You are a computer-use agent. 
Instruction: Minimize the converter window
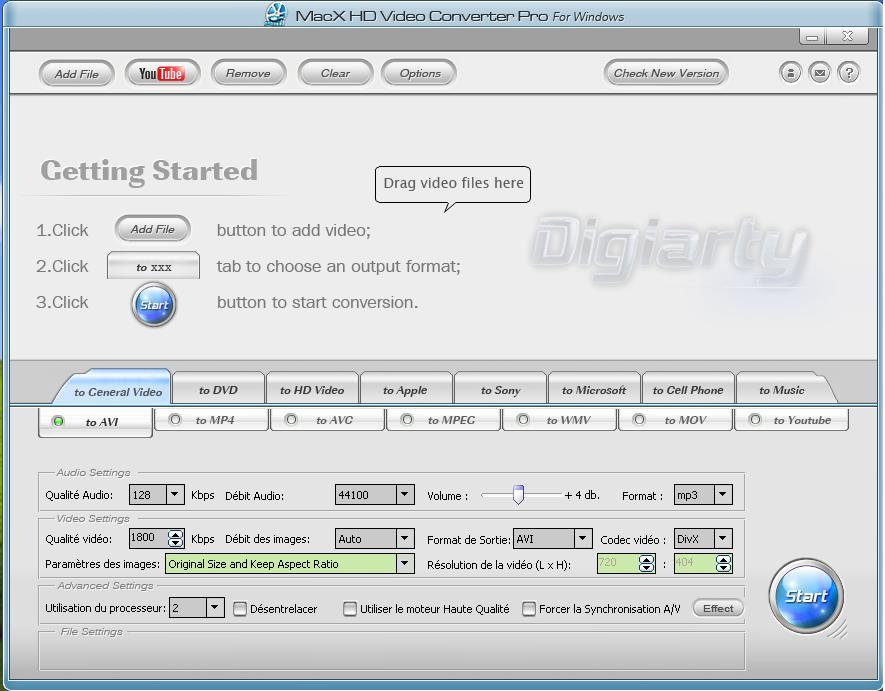click(x=812, y=37)
